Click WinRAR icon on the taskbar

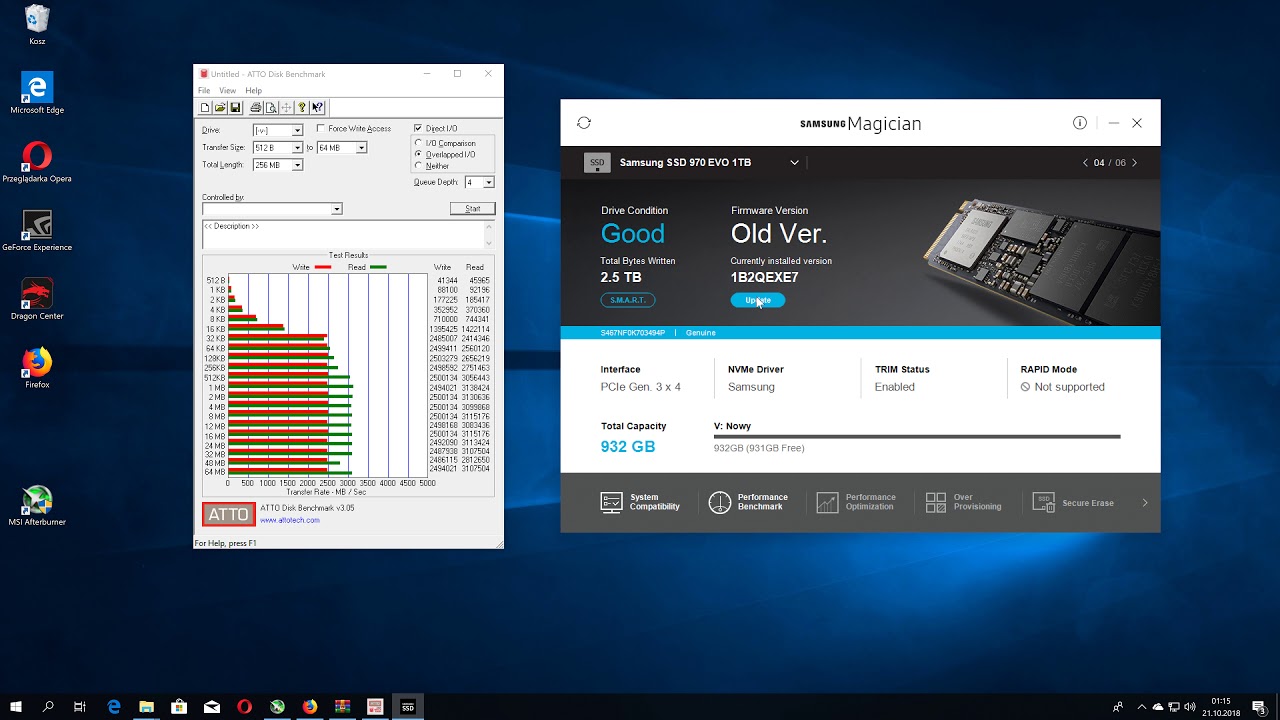click(x=342, y=707)
